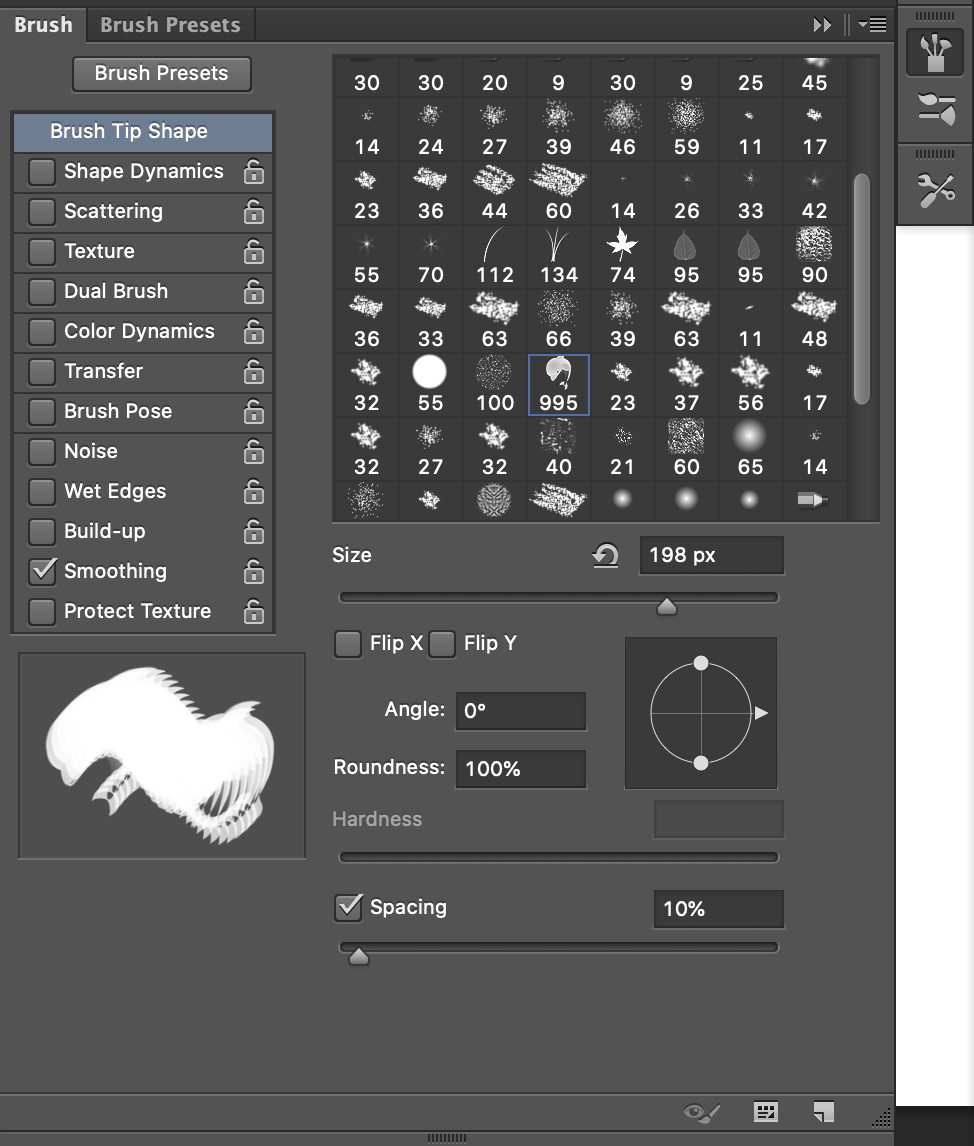The image size is (974, 1146).
Task: Toggle the Noise lock icon
Action: [x=254, y=452]
